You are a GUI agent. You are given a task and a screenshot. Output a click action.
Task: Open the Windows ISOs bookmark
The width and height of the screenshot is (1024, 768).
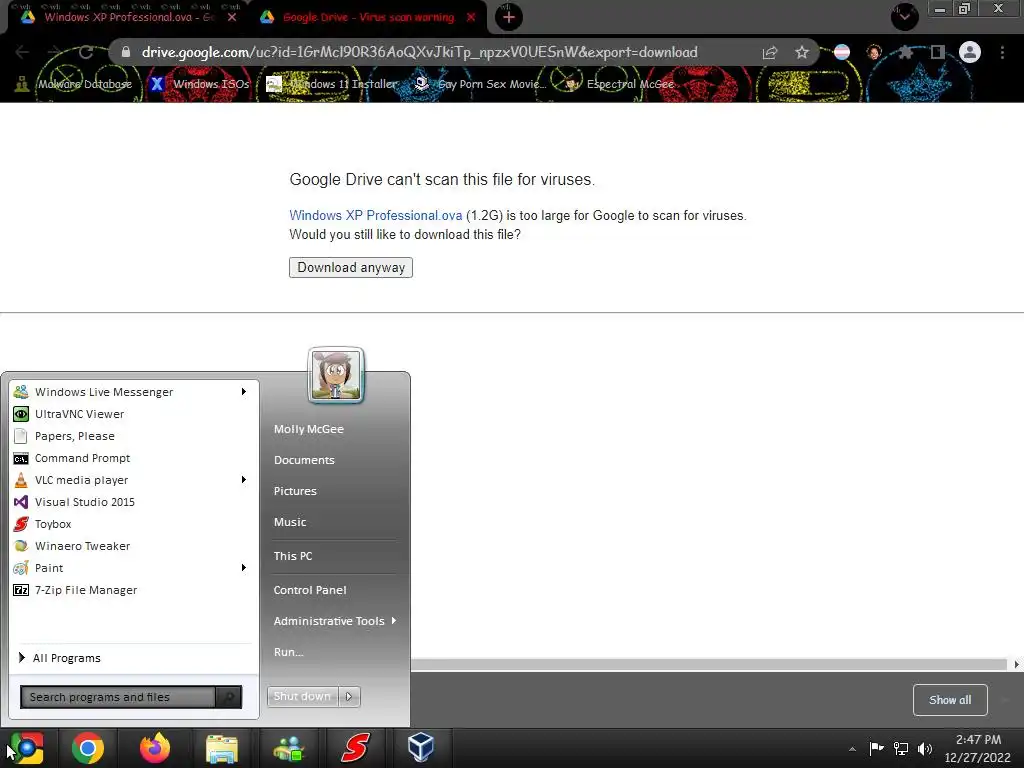[x=200, y=84]
